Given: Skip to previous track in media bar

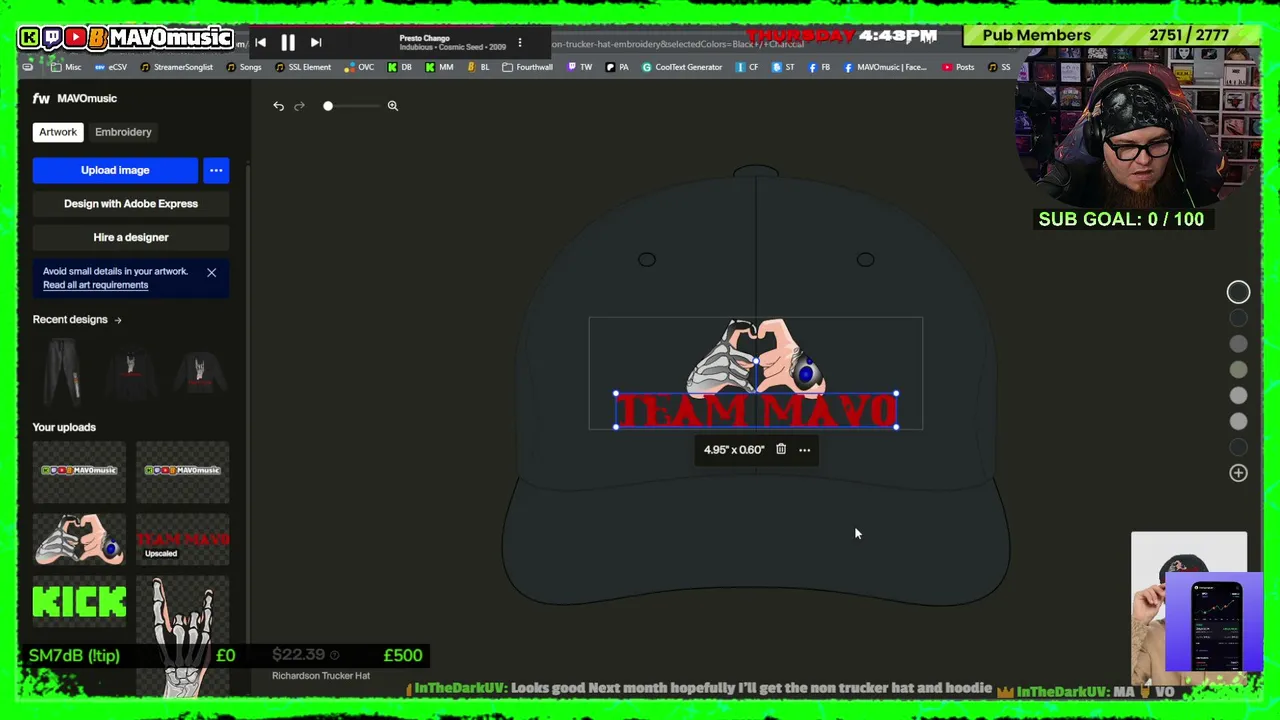Looking at the screenshot, I should (260, 42).
